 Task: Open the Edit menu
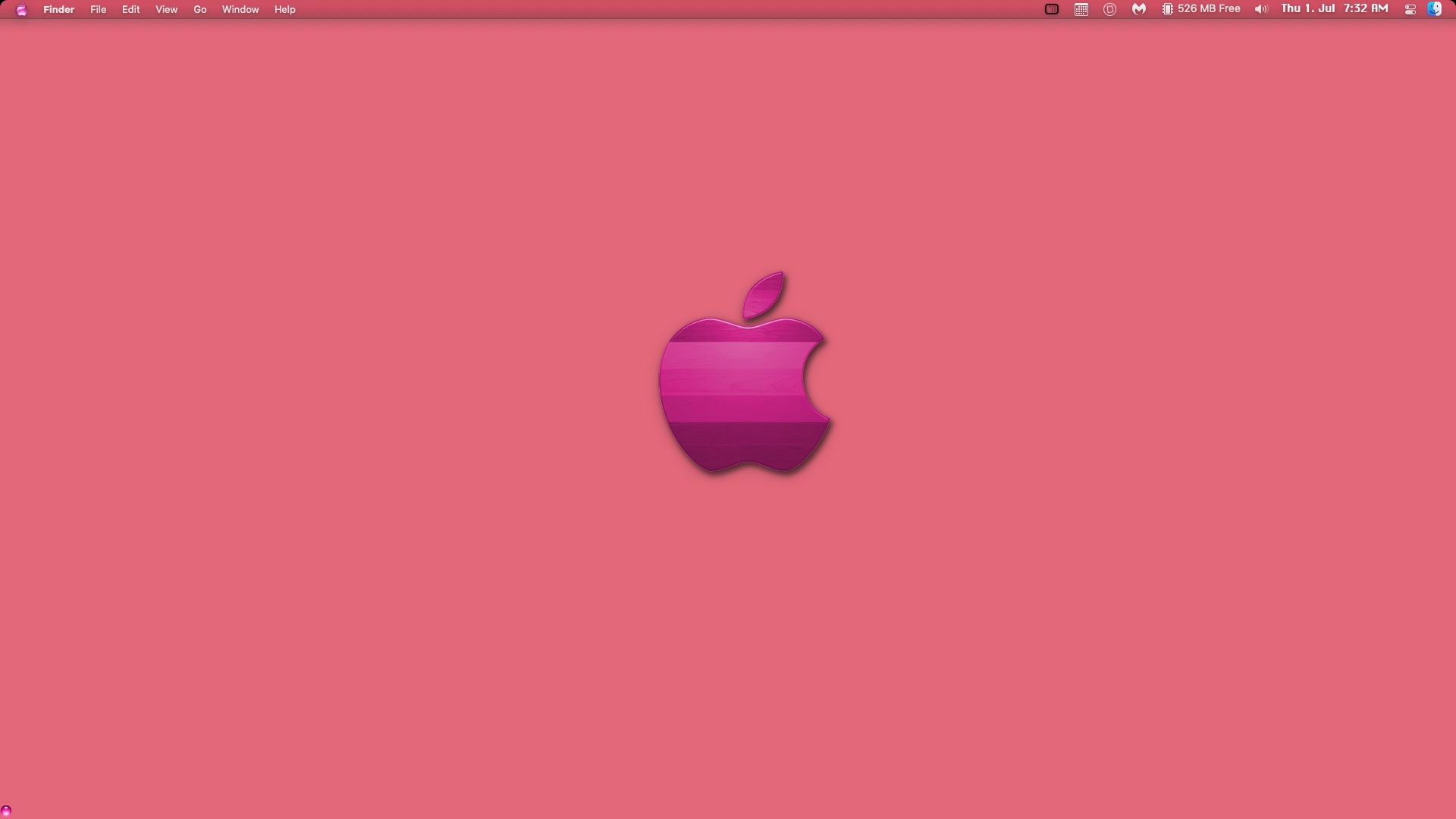130,10
